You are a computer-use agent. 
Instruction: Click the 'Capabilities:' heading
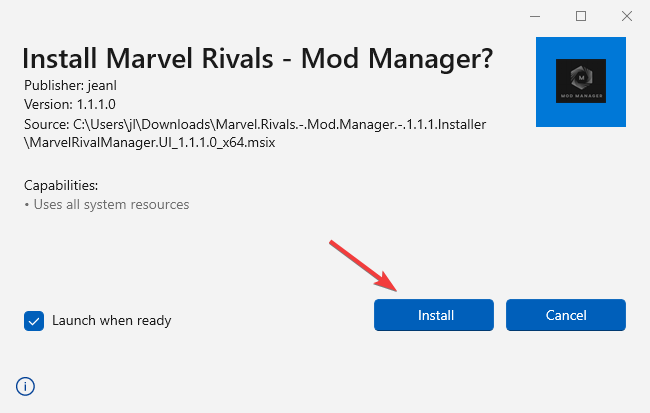click(61, 185)
